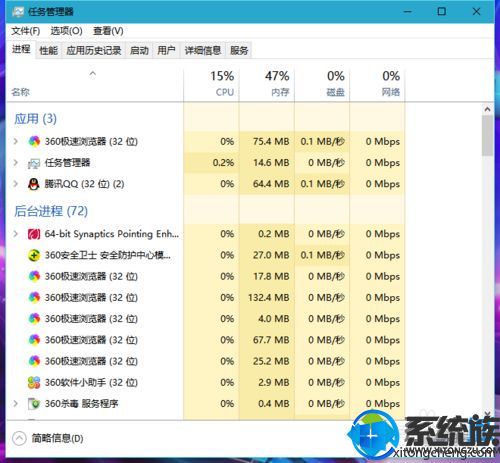This screenshot has height=463, width=500.
Task: Click sort arrow above the 名称 column
Action: tap(93, 73)
